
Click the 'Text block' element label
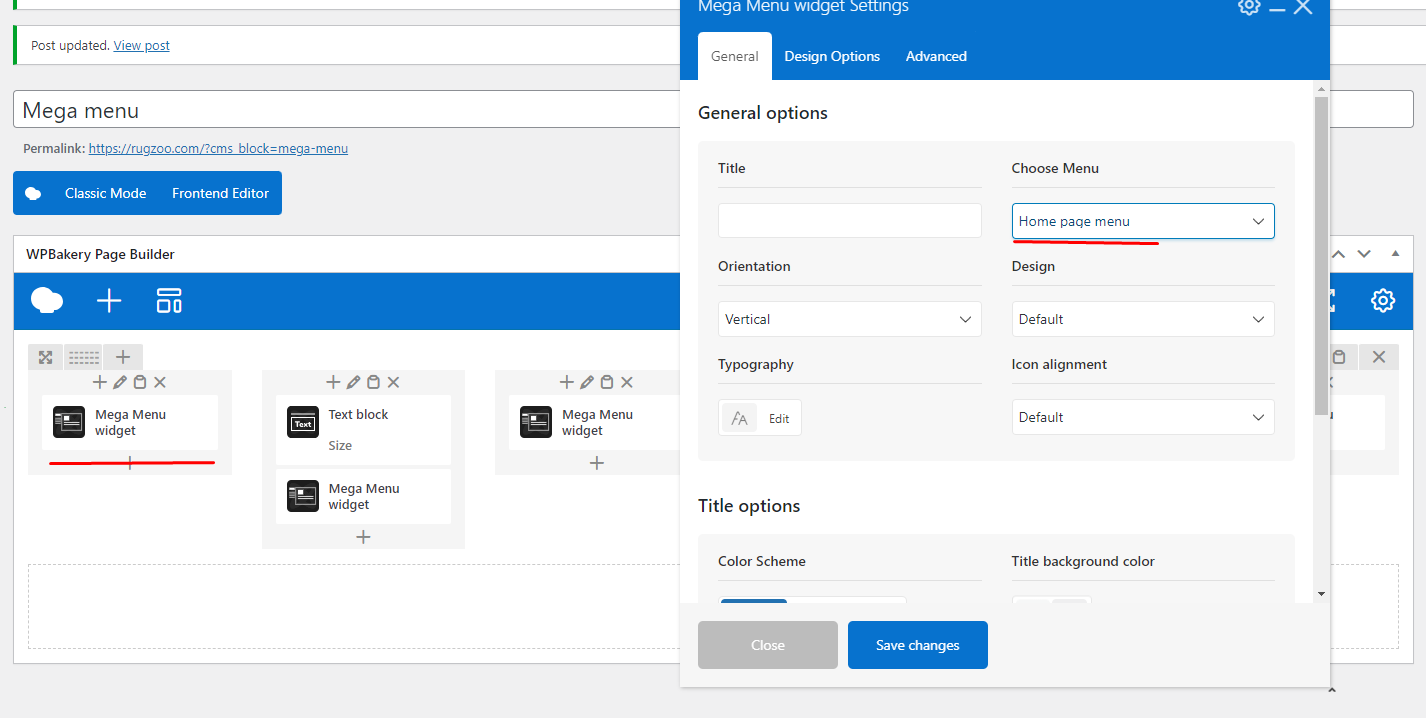click(358, 414)
